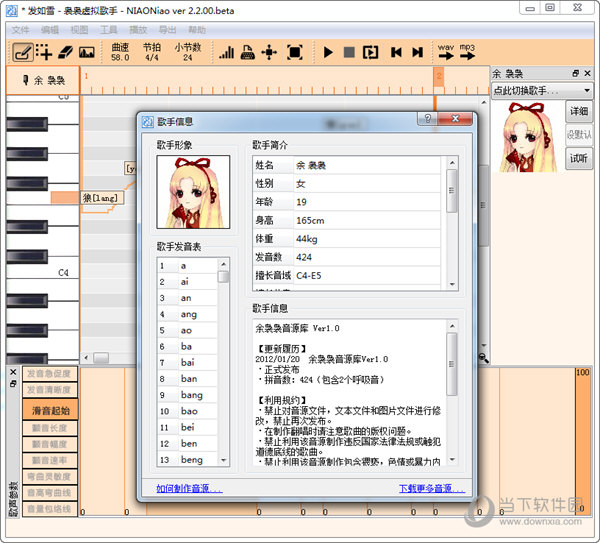
Task: Open the 播放 menu
Action: tap(138, 30)
